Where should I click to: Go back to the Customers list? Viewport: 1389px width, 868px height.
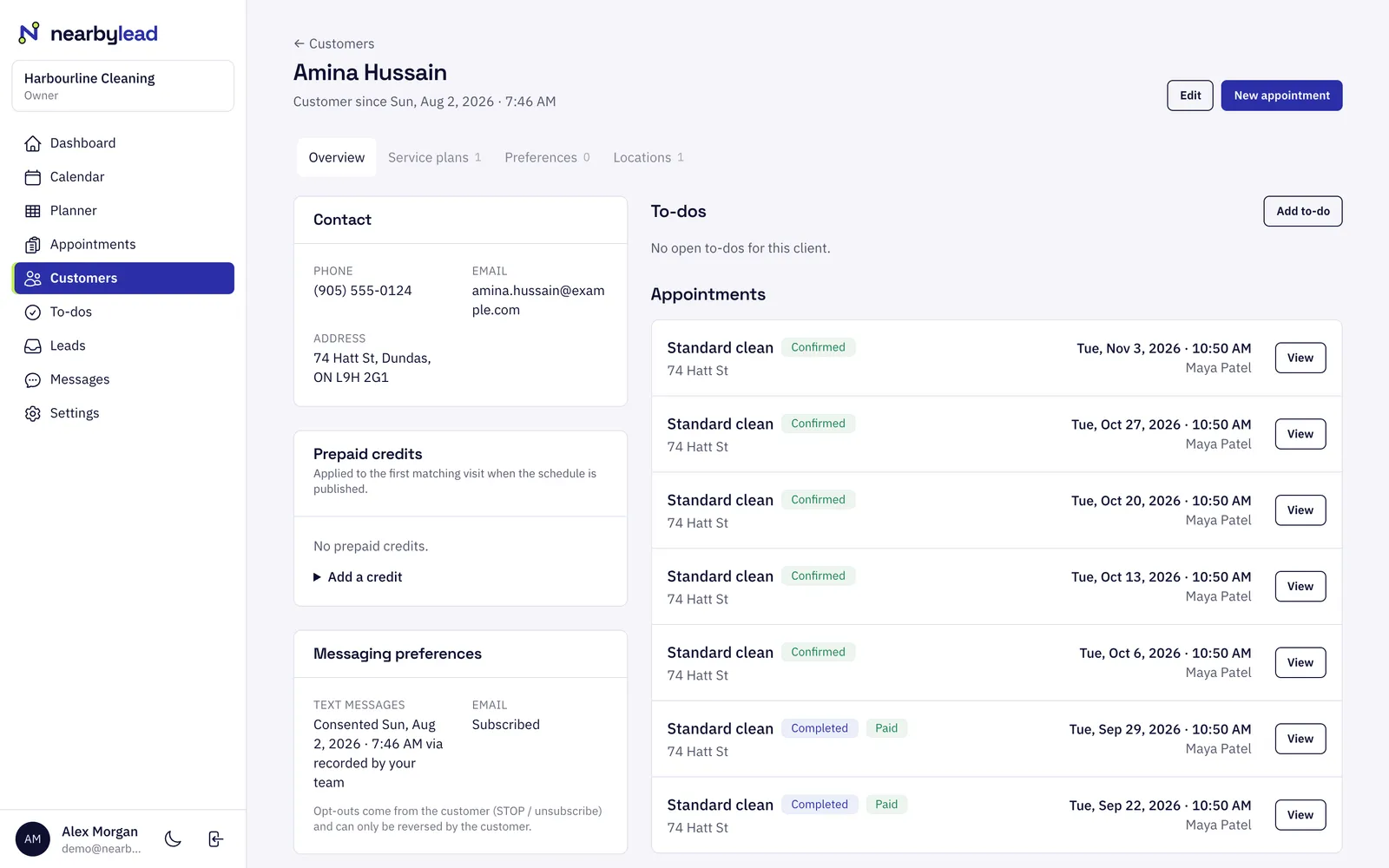tap(333, 43)
